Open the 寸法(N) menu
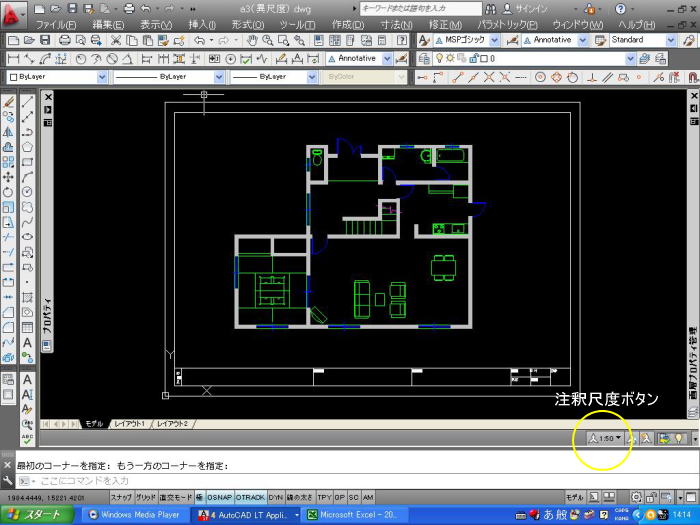The width and height of the screenshot is (700, 525). (396, 25)
